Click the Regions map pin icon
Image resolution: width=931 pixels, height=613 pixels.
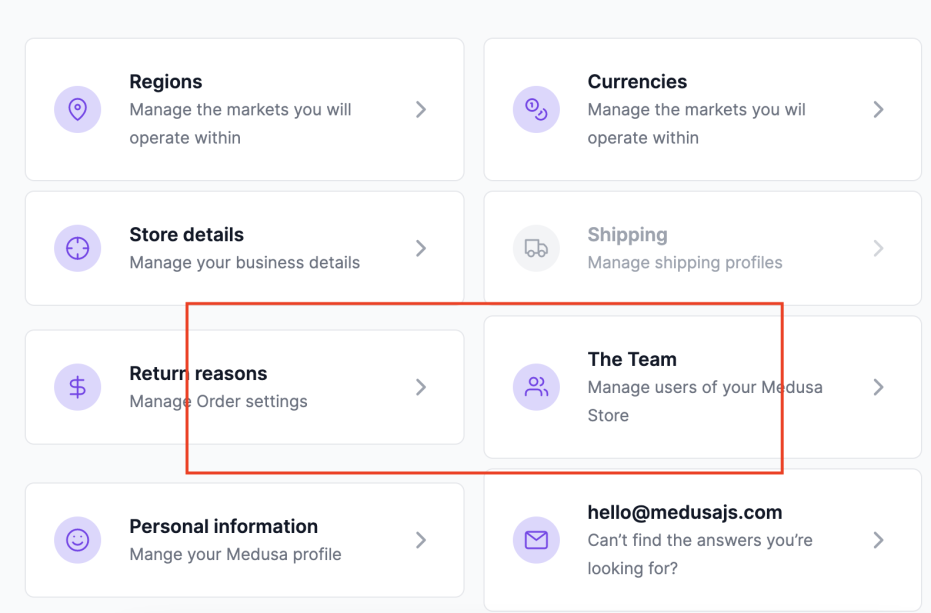(x=78, y=109)
